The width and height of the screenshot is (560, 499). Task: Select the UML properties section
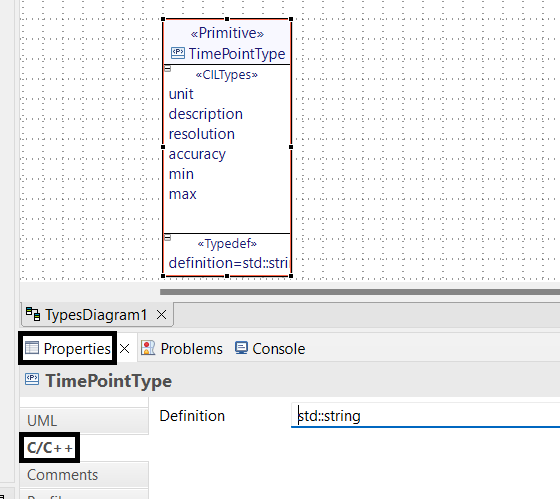pyautogui.click(x=84, y=421)
